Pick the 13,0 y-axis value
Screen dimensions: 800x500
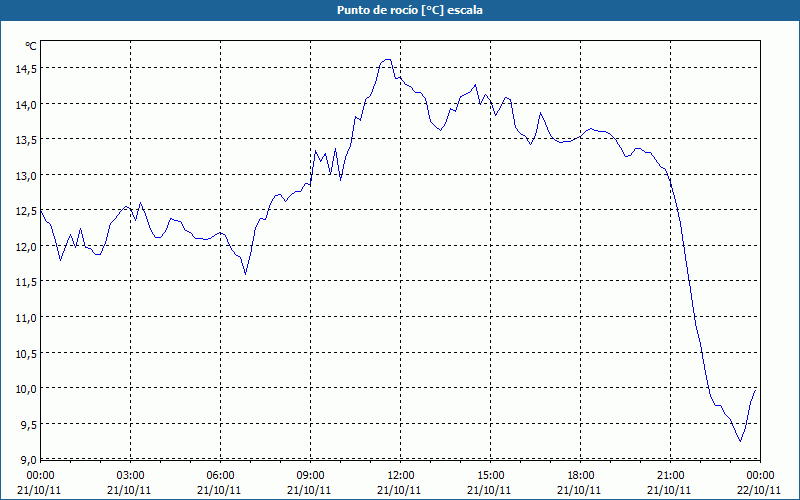26,175
